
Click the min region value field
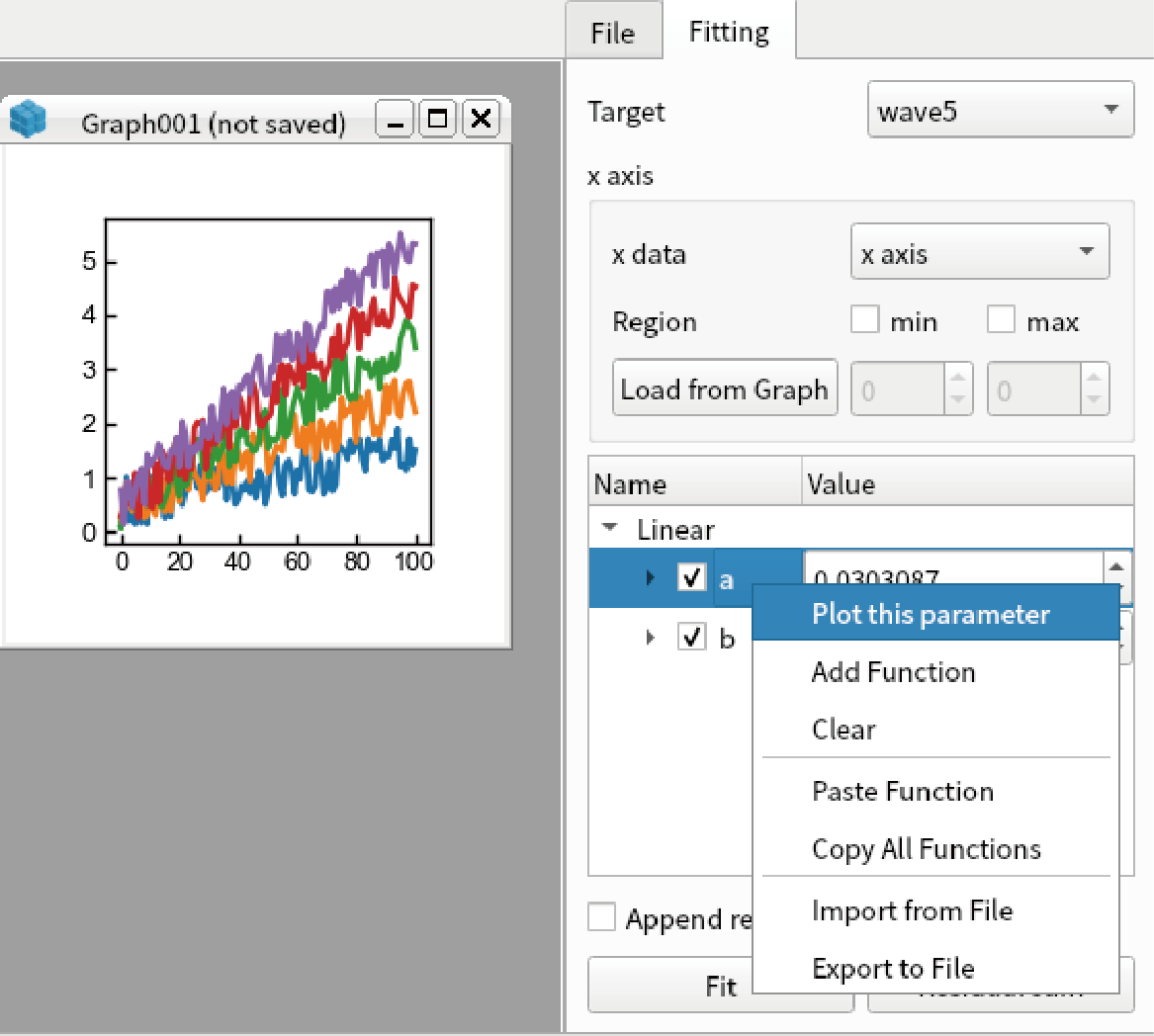[x=897, y=389]
